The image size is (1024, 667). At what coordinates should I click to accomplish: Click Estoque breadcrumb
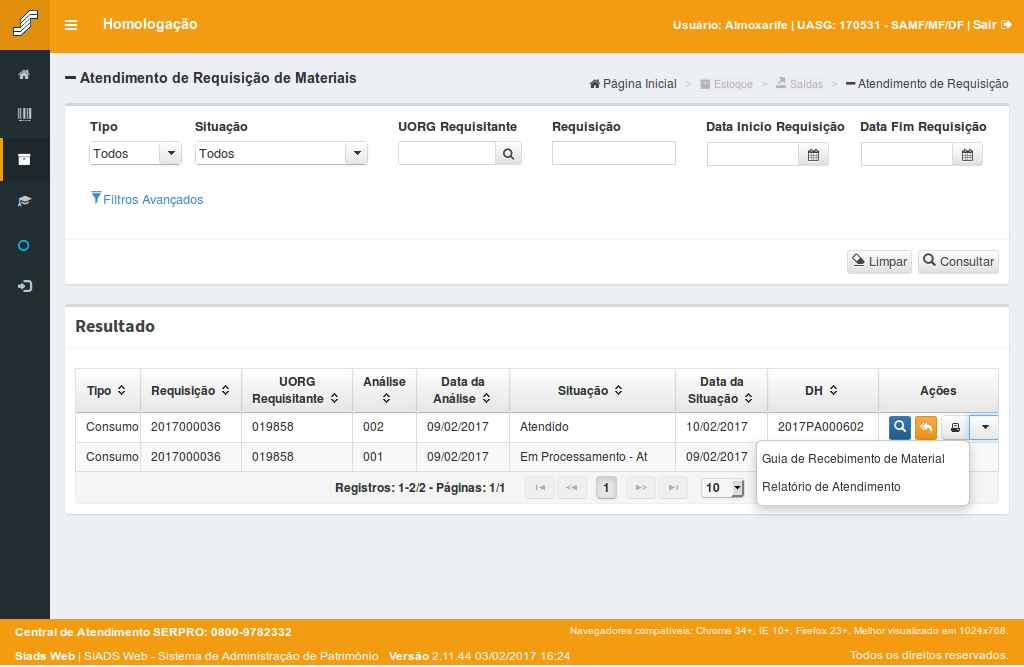click(x=726, y=84)
